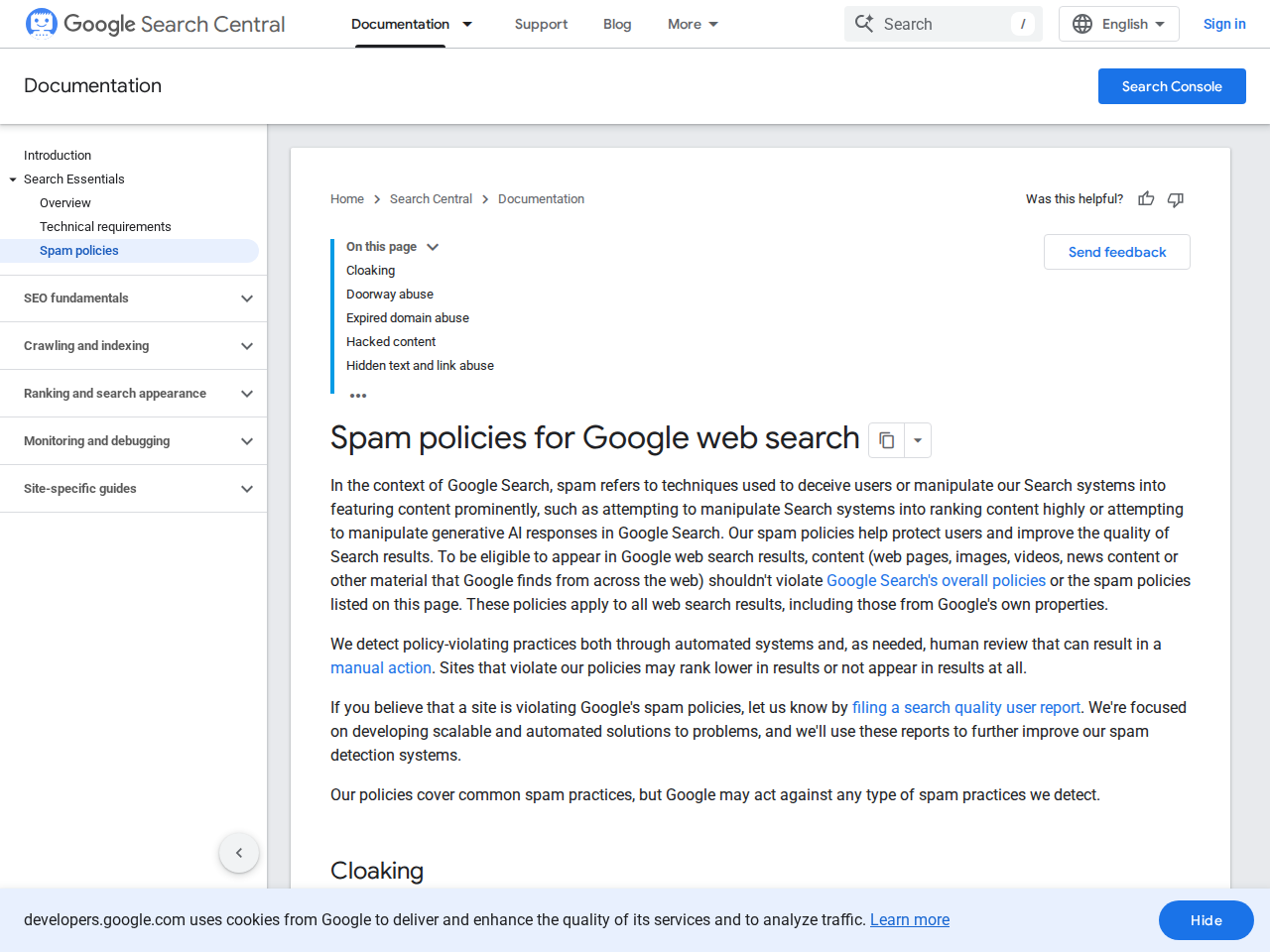Click the 'Spam policies for Google web search' heading
Image resolution: width=1270 pixels, height=952 pixels.
[x=594, y=438]
